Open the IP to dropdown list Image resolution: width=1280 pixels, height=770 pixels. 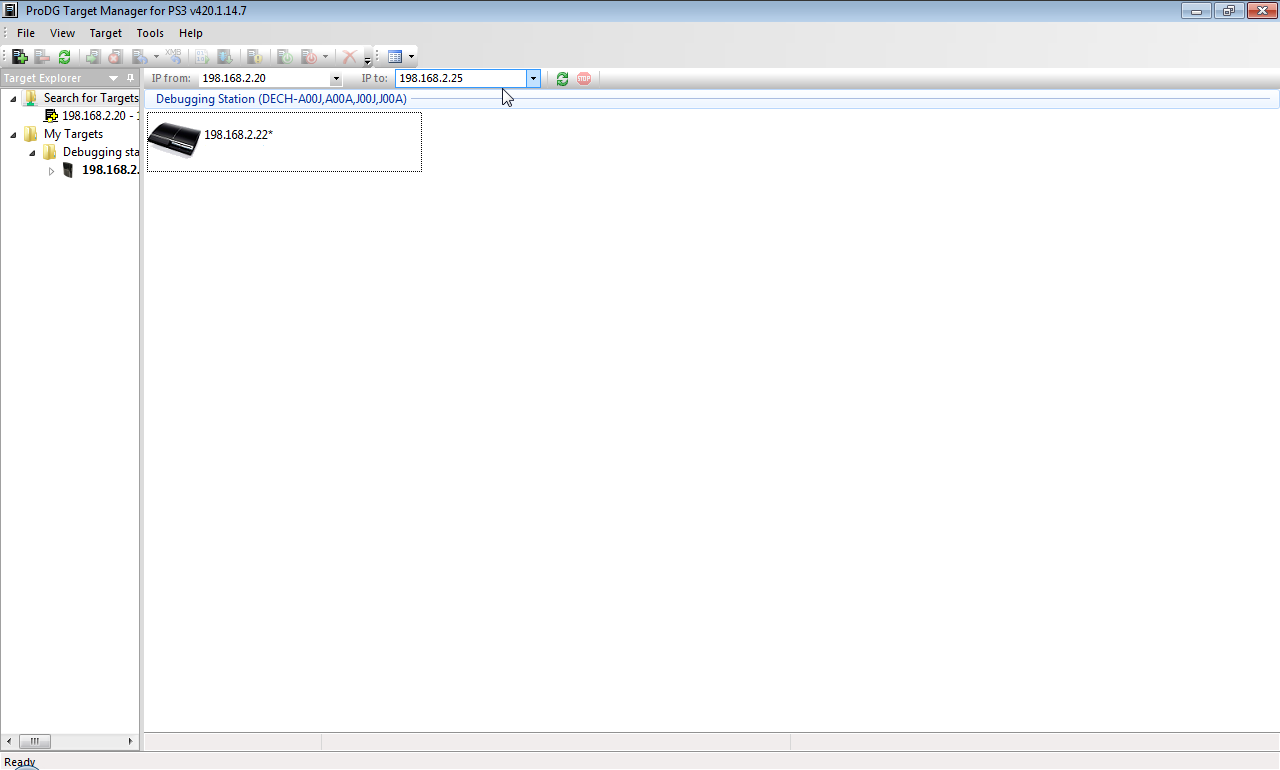(533, 78)
